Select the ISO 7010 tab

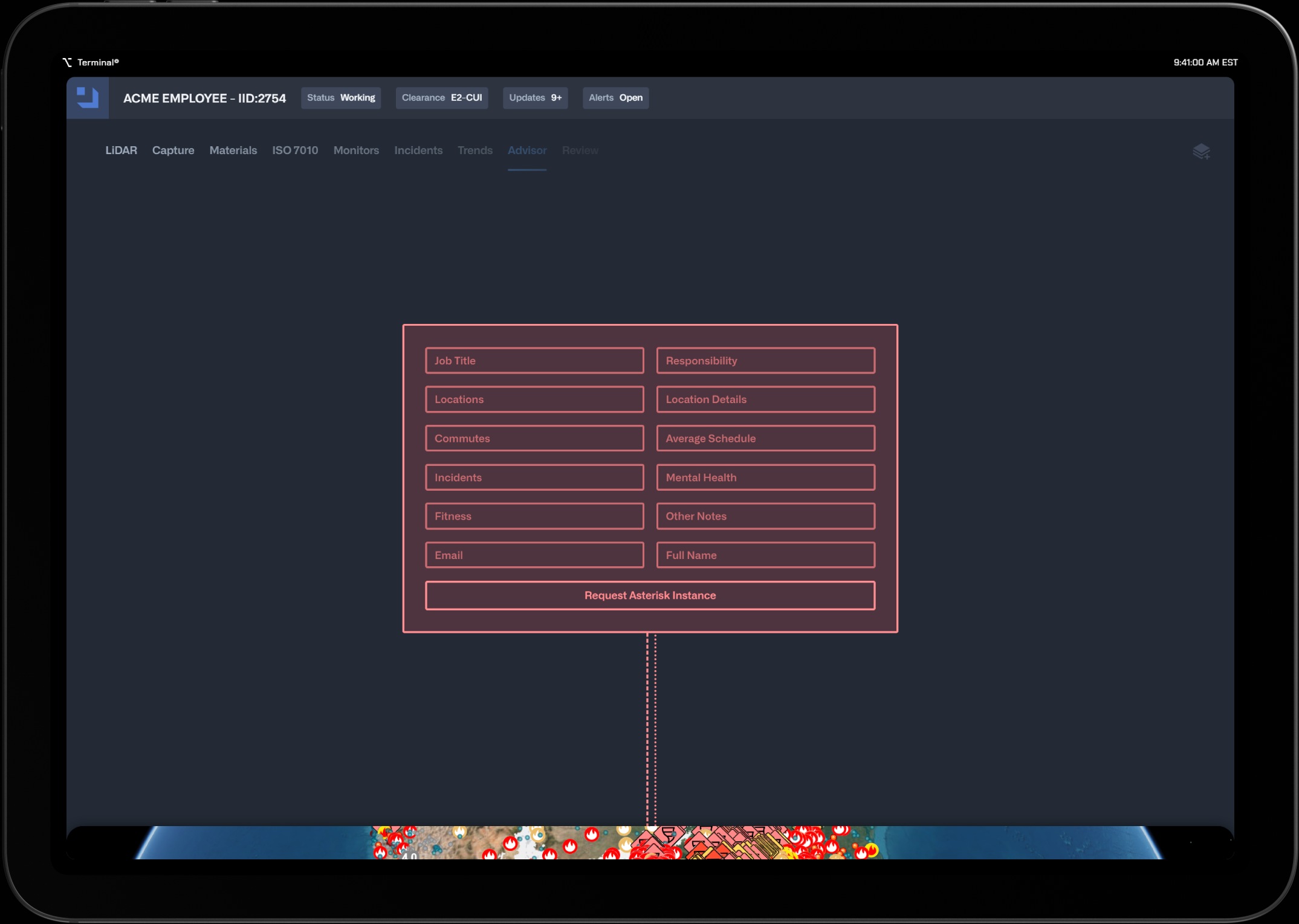(295, 150)
